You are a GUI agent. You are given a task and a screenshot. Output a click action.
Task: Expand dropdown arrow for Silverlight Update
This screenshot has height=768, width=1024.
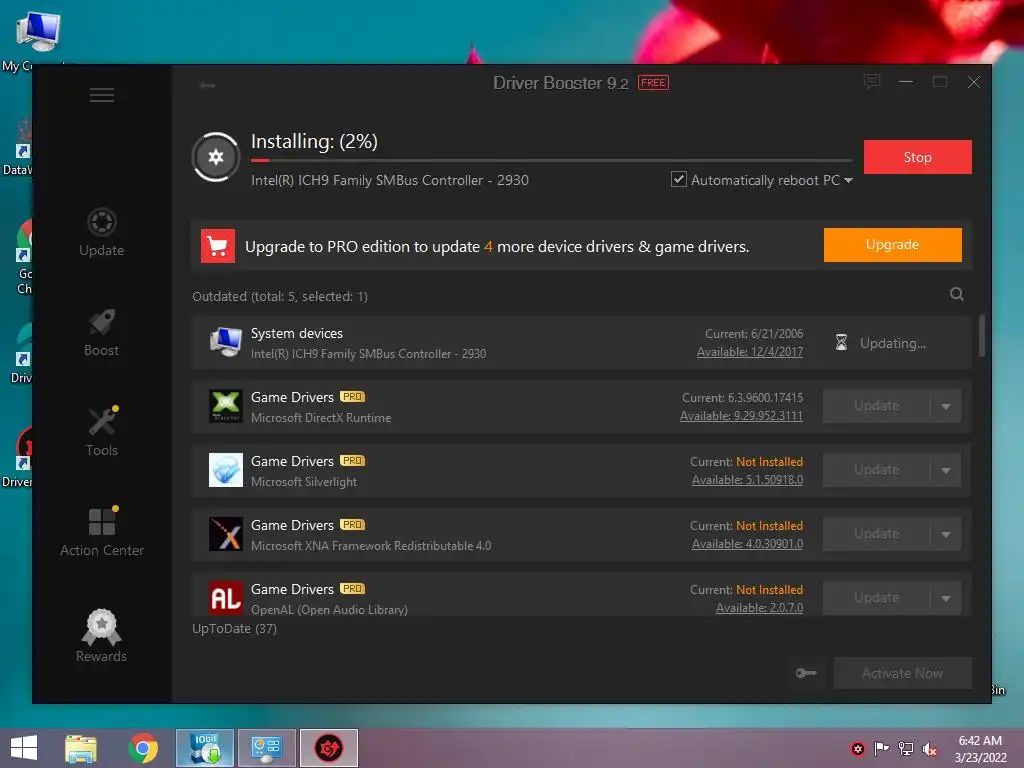[946, 470]
